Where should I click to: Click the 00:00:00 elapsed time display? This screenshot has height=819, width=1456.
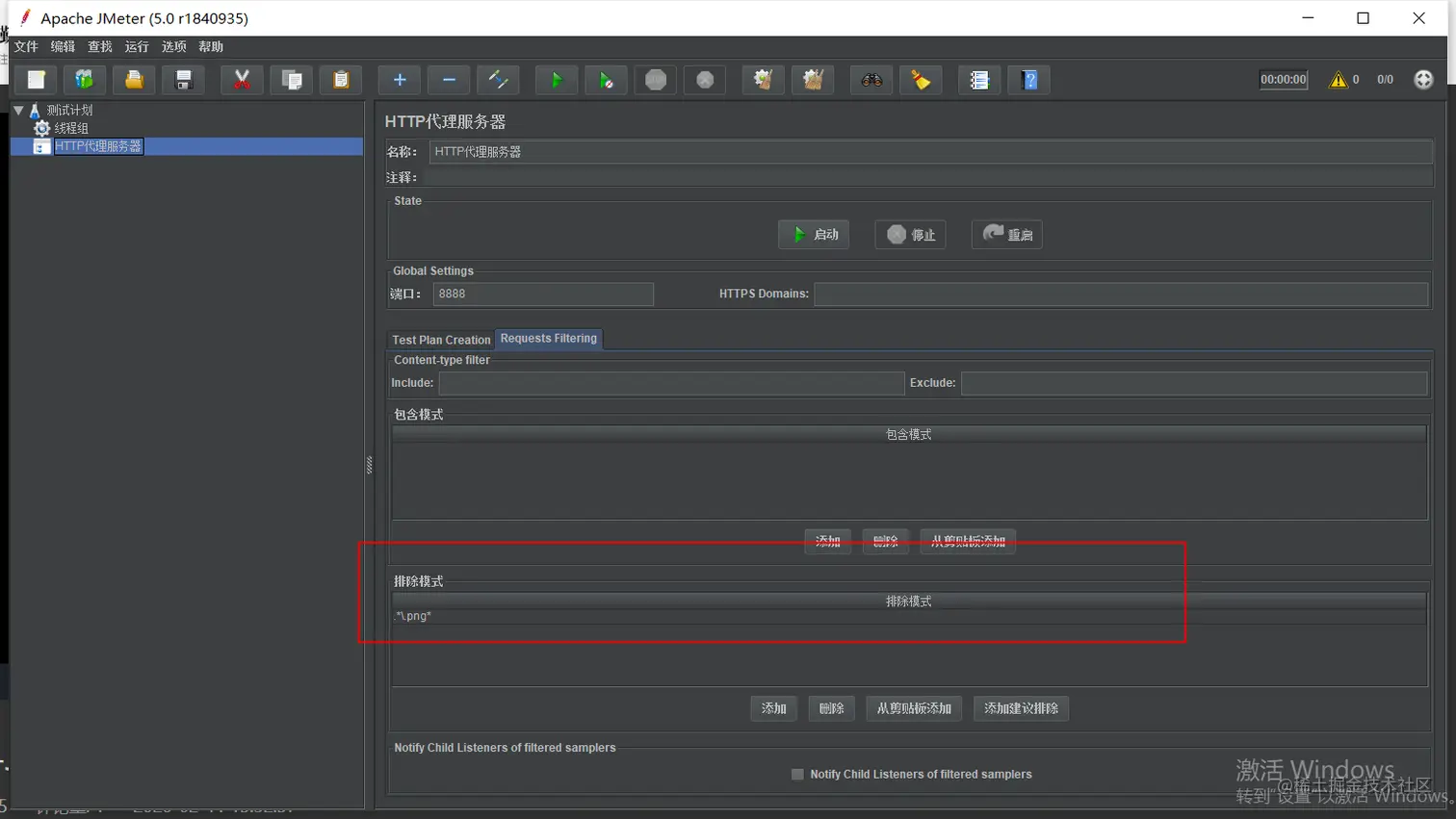[1284, 80]
